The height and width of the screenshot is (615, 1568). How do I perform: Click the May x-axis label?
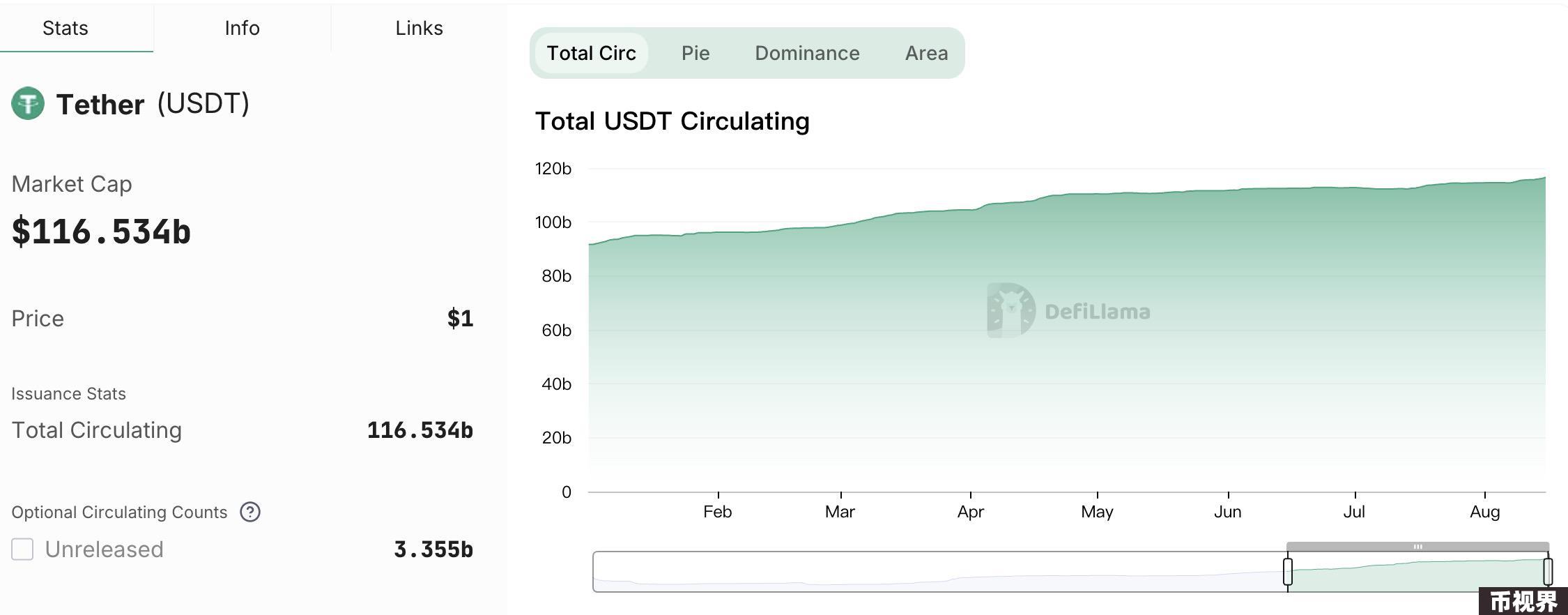pos(1098,512)
